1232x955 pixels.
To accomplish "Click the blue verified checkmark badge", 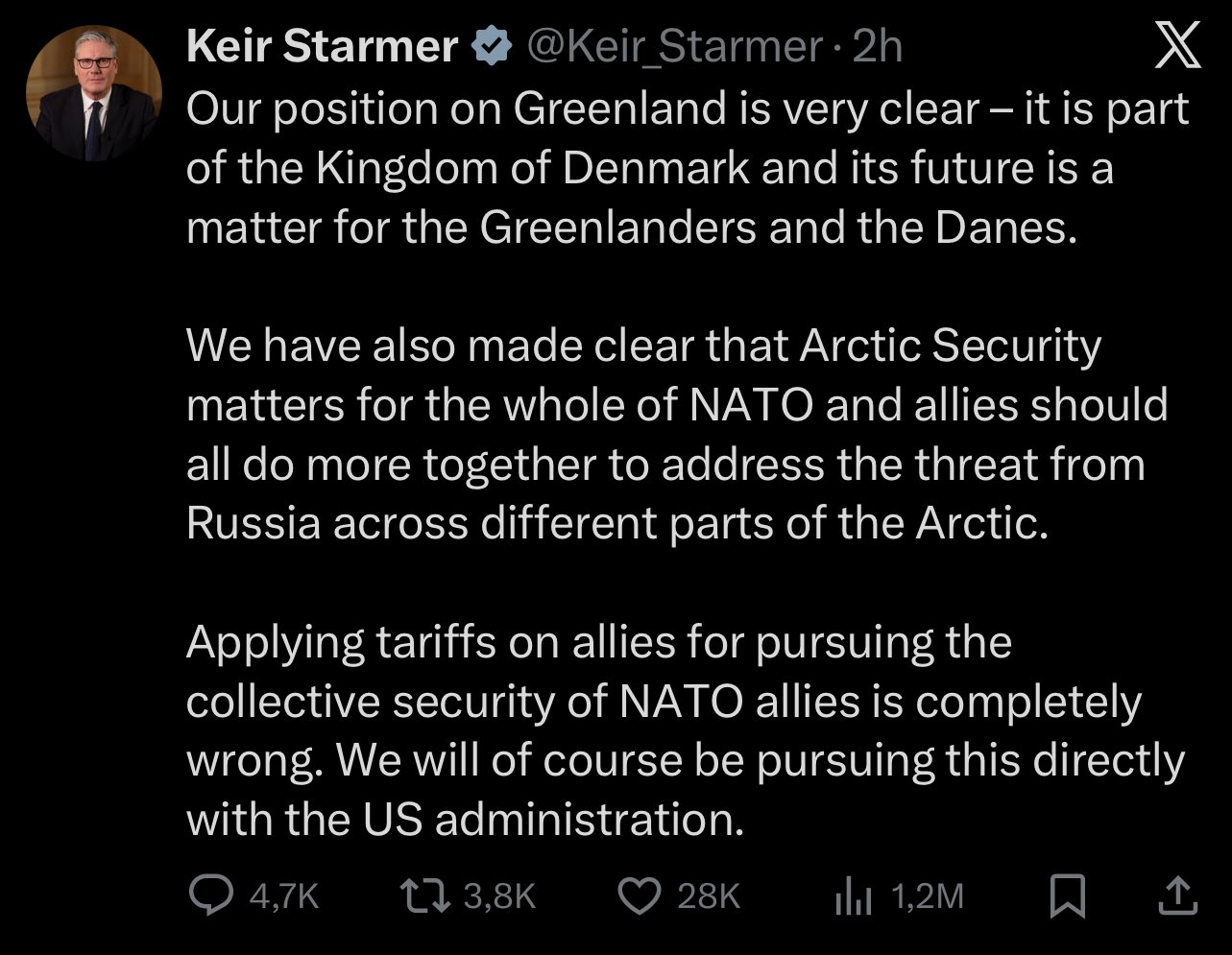I will [490, 47].
